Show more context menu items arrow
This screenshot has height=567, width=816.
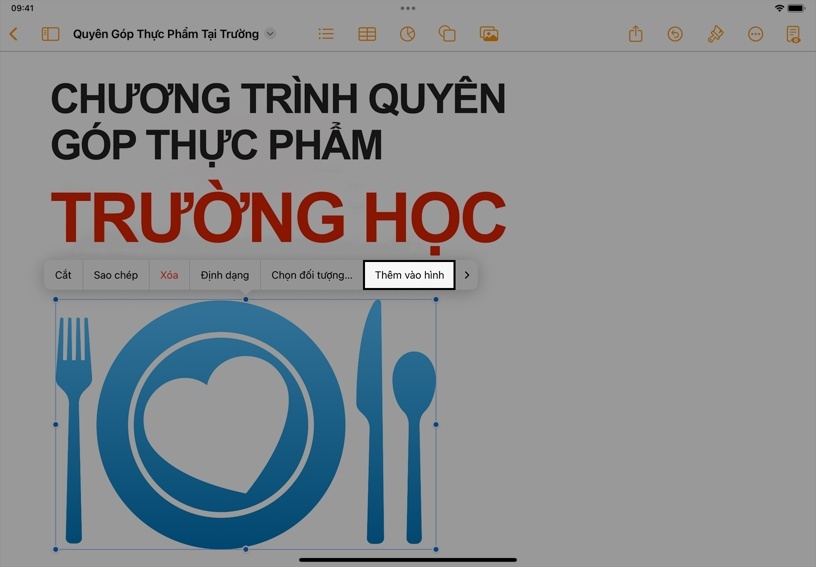click(467, 275)
